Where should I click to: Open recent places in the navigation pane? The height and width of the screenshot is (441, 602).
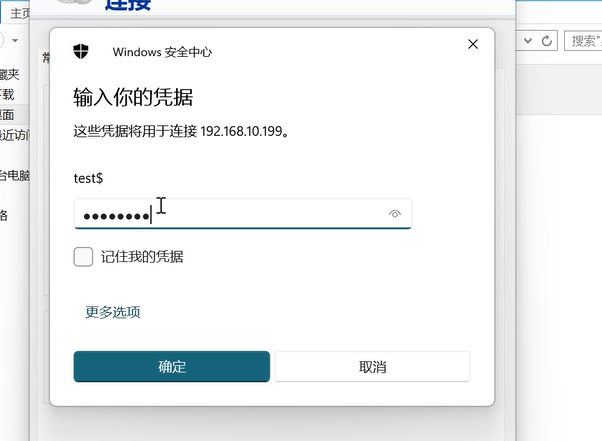(14, 135)
